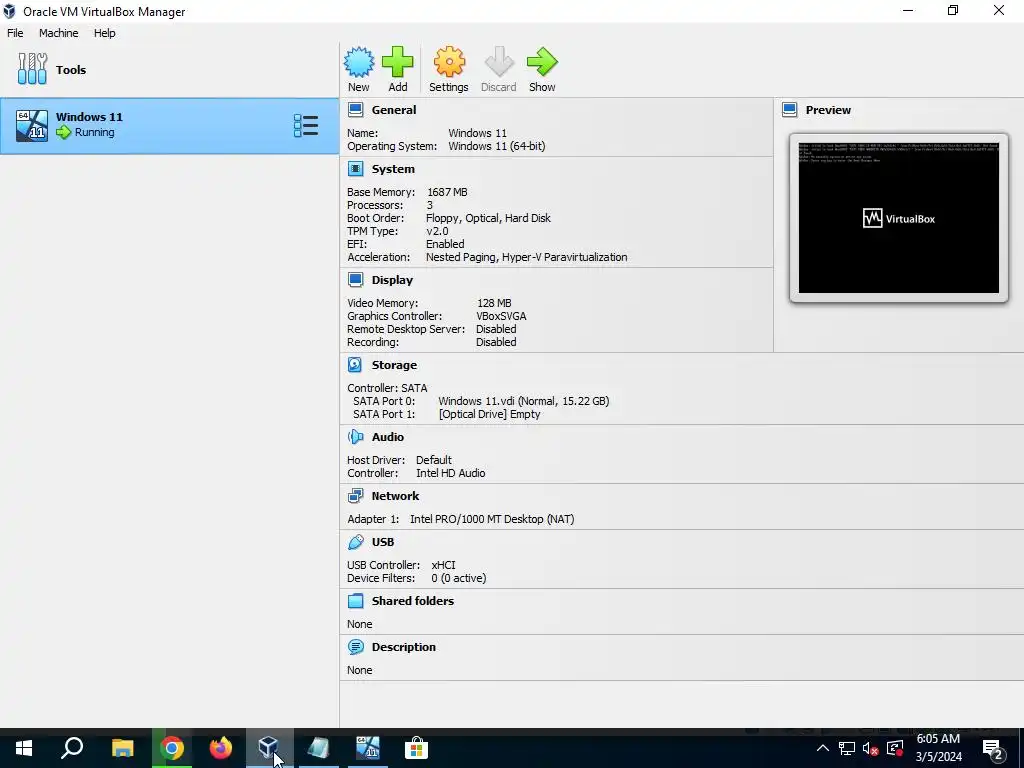
Task: Click the Boot Order value Floppy, Optical, Hard Disk
Action: click(x=488, y=218)
